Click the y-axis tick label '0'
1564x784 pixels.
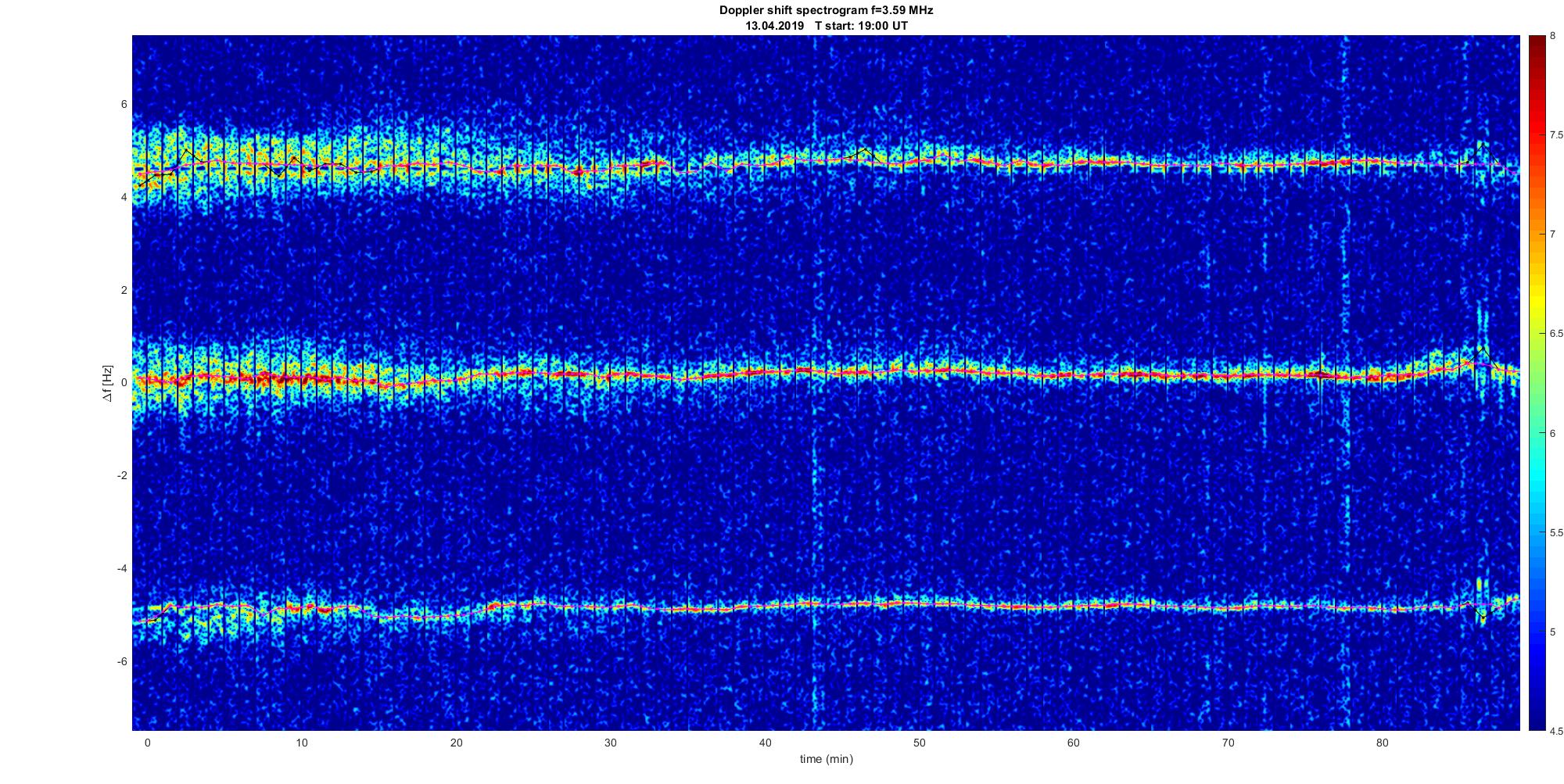[x=124, y=383]
